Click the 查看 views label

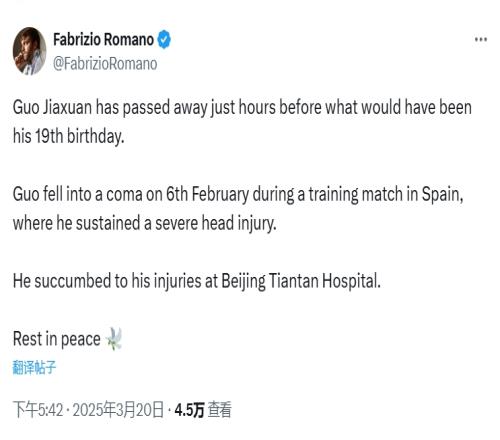click(x=219, y=410)
